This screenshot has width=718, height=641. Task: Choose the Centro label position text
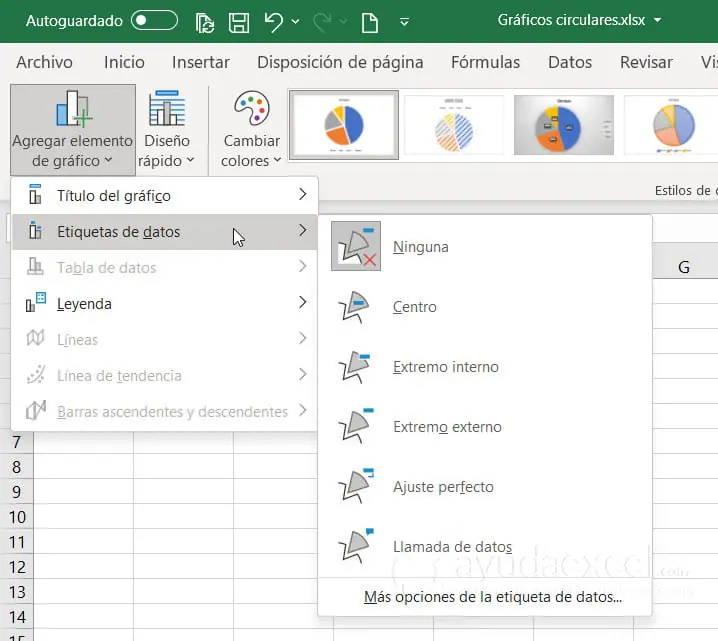pos(414,307)
